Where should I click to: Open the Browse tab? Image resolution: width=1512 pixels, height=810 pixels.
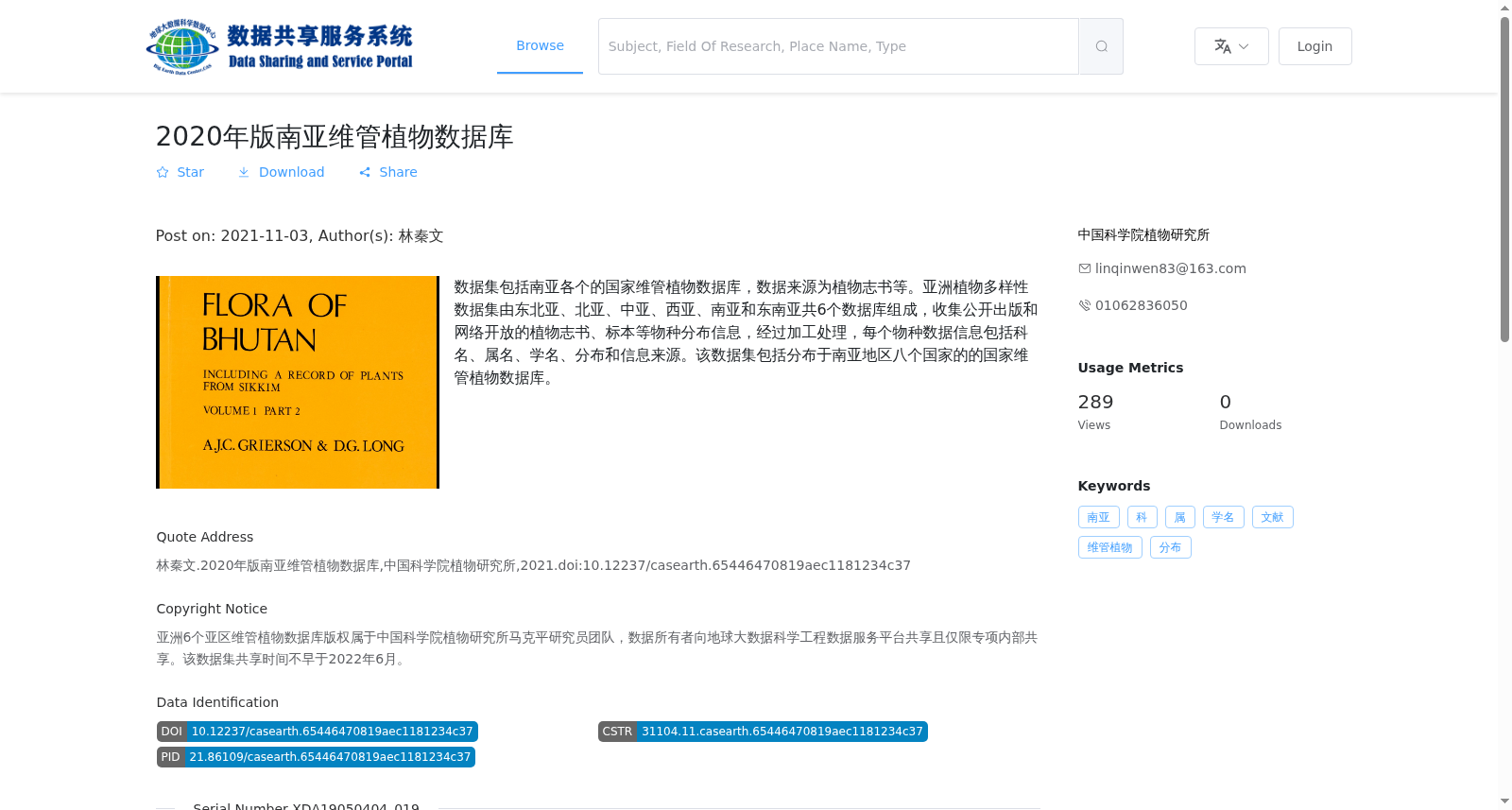(x=540, y=45)
